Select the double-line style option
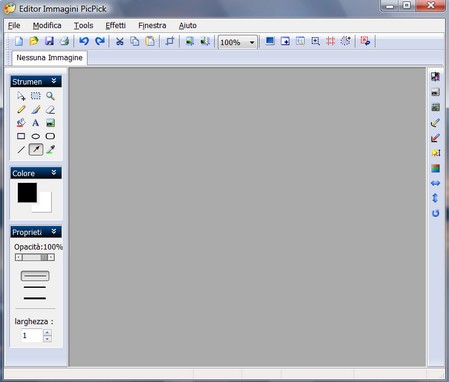Screen dimensions: 449x382 [35, 276]
